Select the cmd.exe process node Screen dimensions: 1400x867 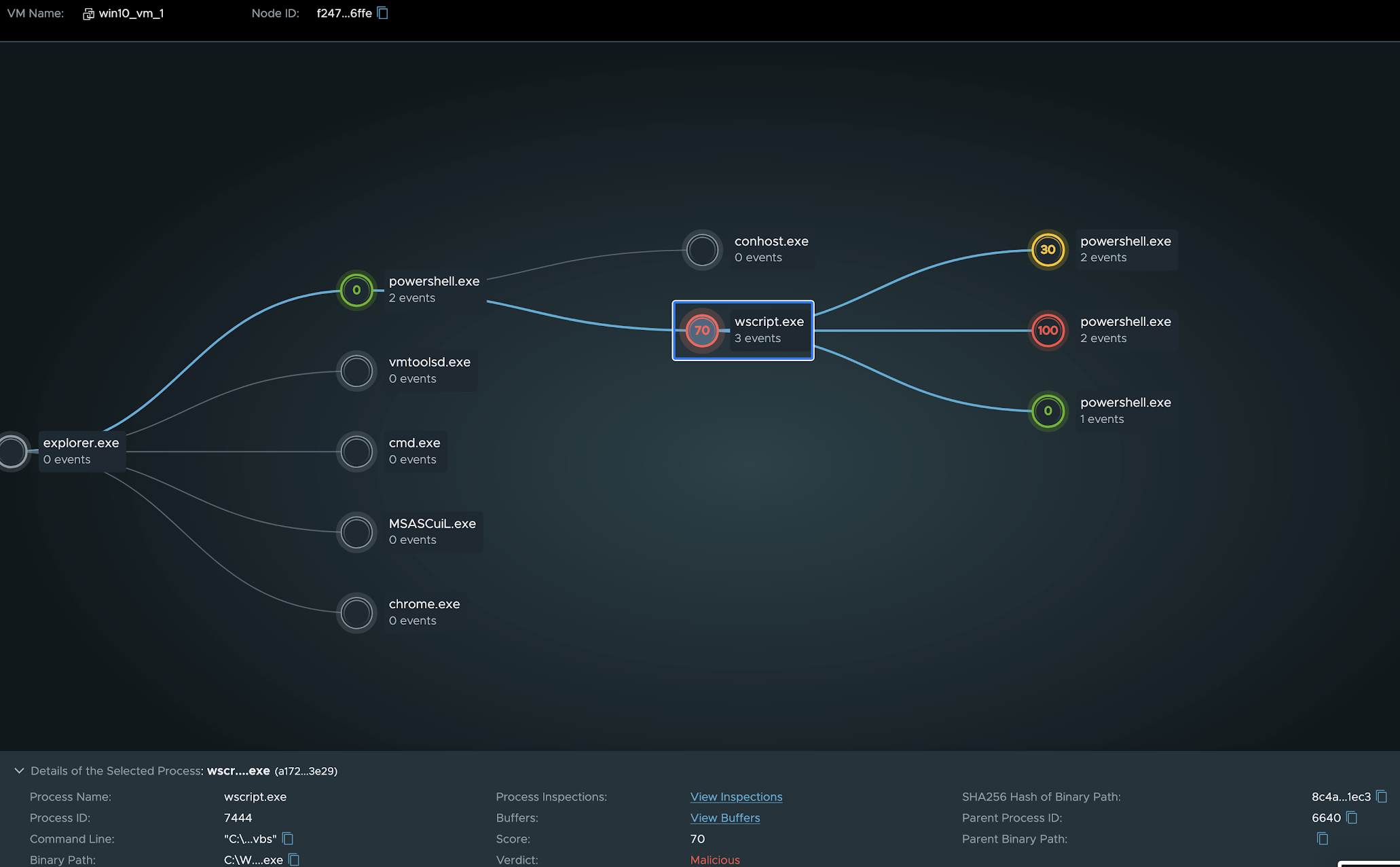(x=356, y=451)
